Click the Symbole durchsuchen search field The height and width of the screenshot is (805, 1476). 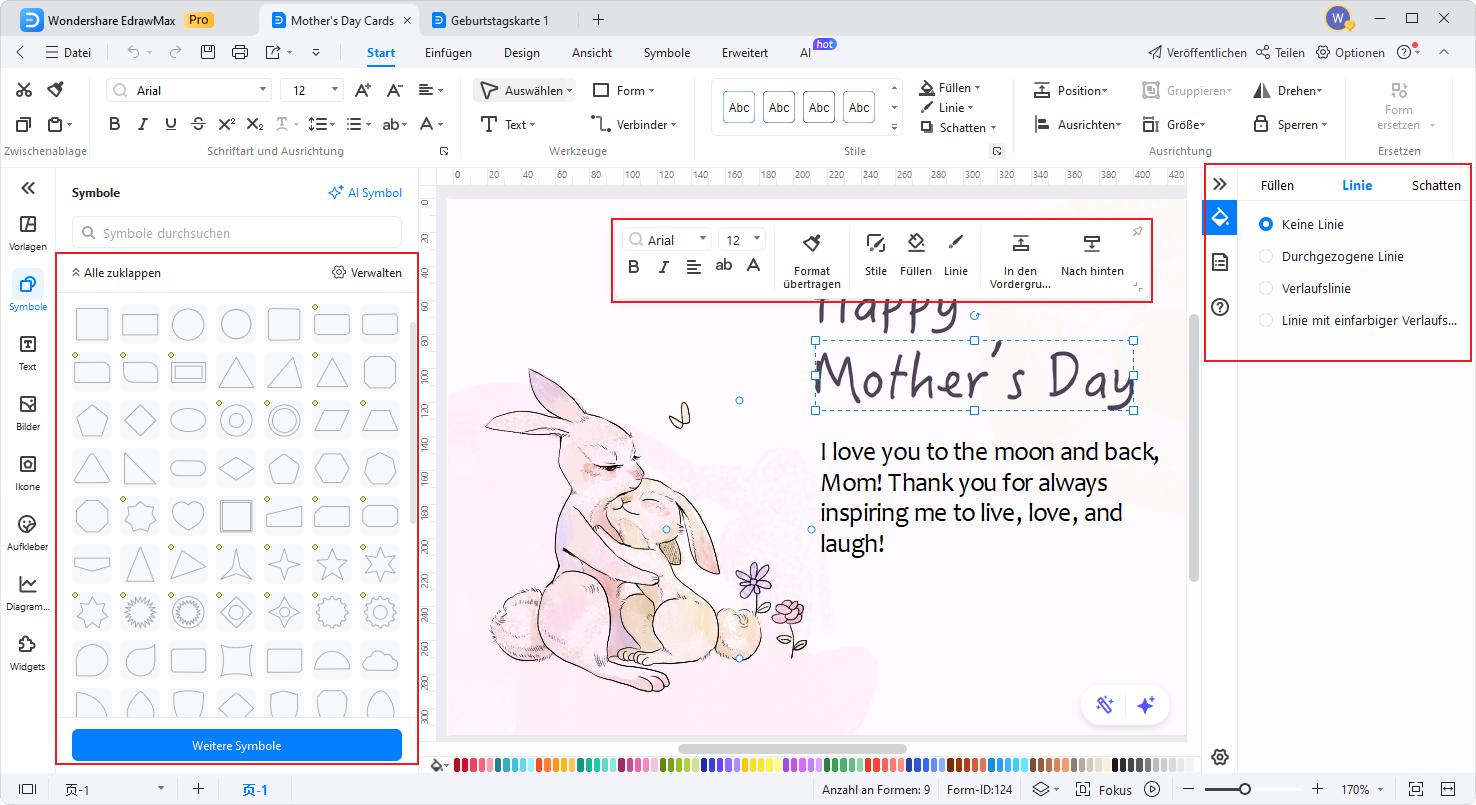click(x=237, y=233)
